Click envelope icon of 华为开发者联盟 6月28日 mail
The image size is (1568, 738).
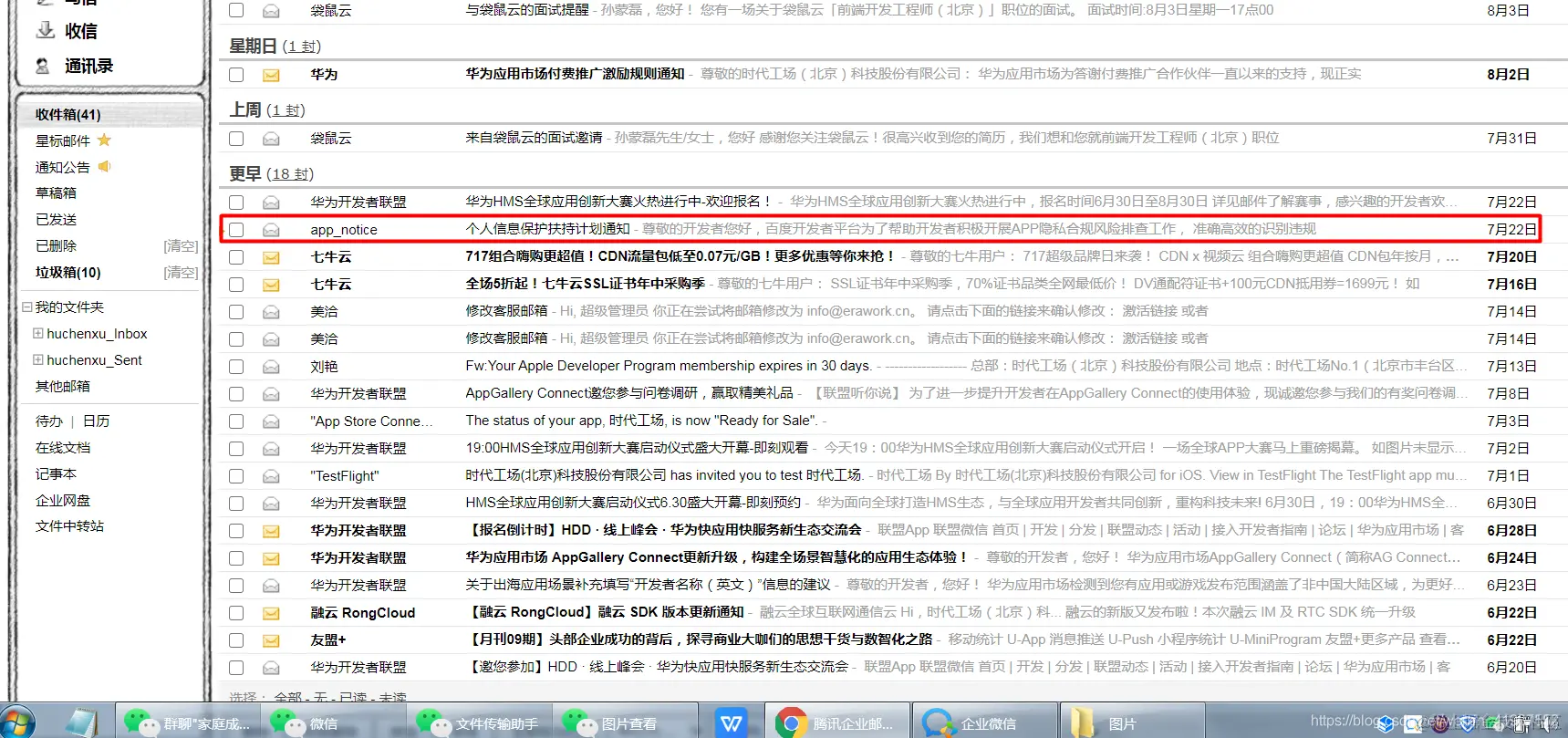271,531
